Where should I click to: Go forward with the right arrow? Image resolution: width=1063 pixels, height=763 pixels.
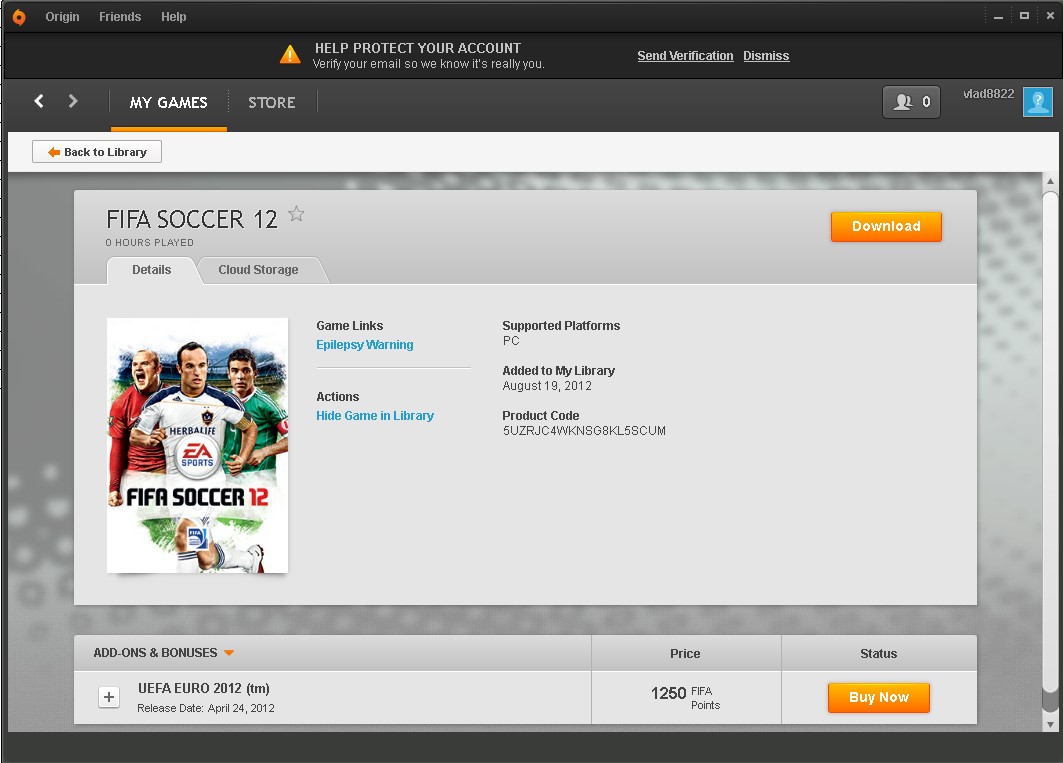pos(73,101)
